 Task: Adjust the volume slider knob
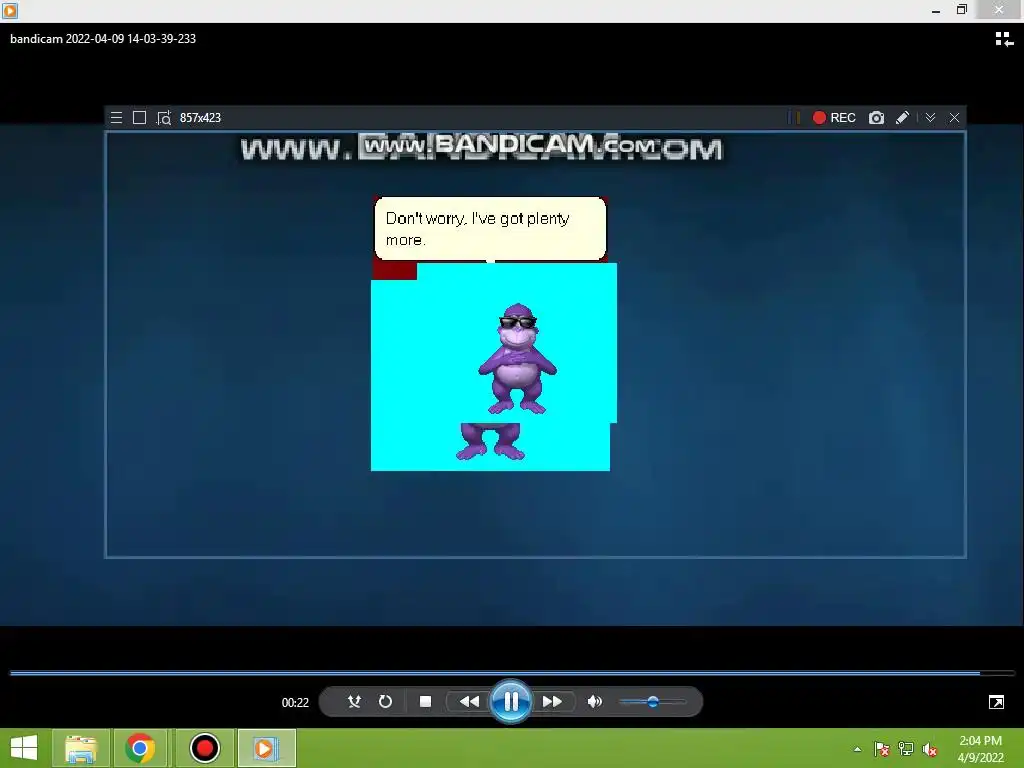(652, 702)
